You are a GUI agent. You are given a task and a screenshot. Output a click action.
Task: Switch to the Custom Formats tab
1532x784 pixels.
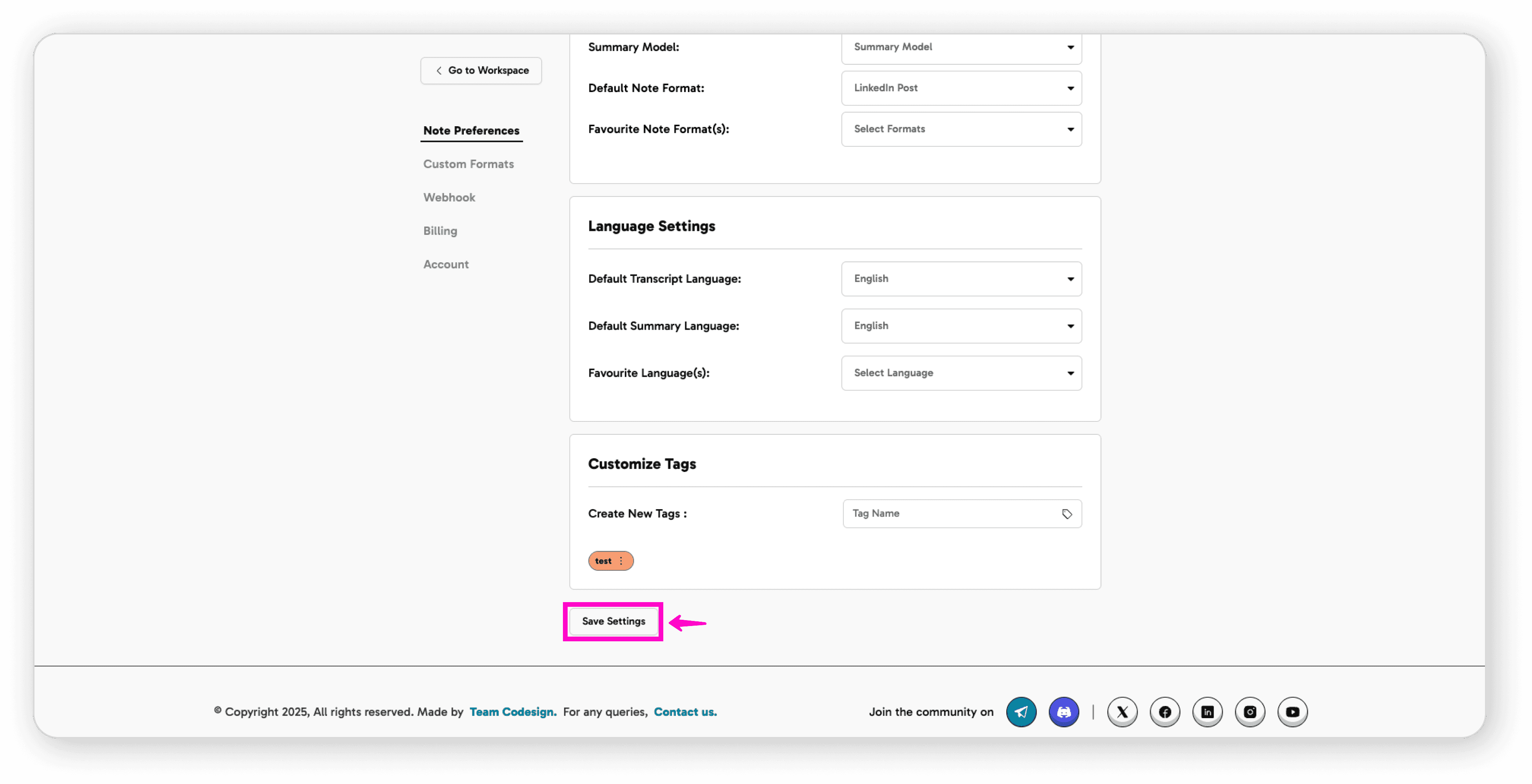point(468,164)
